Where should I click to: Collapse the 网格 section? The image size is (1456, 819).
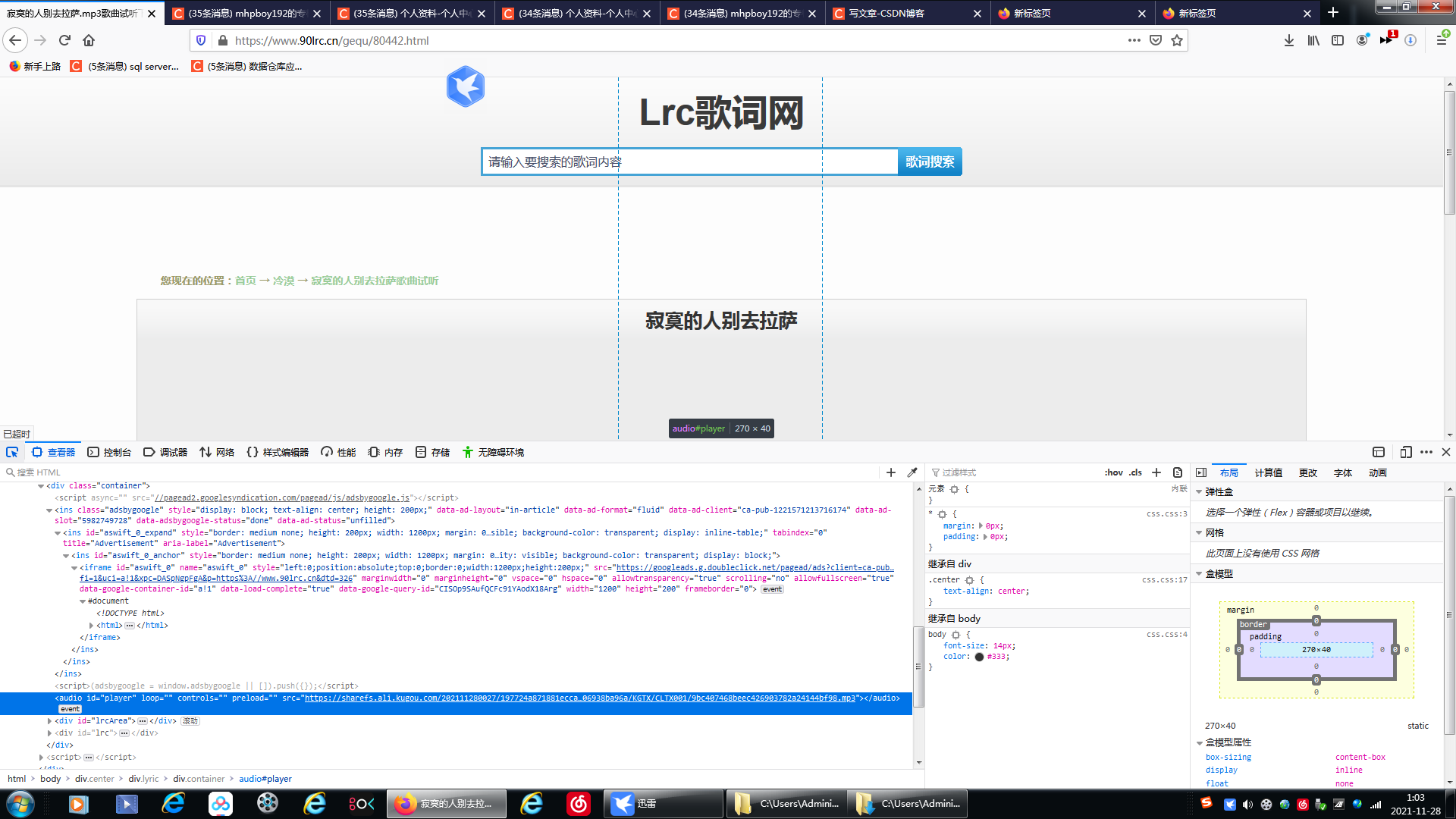(1199, 533)
